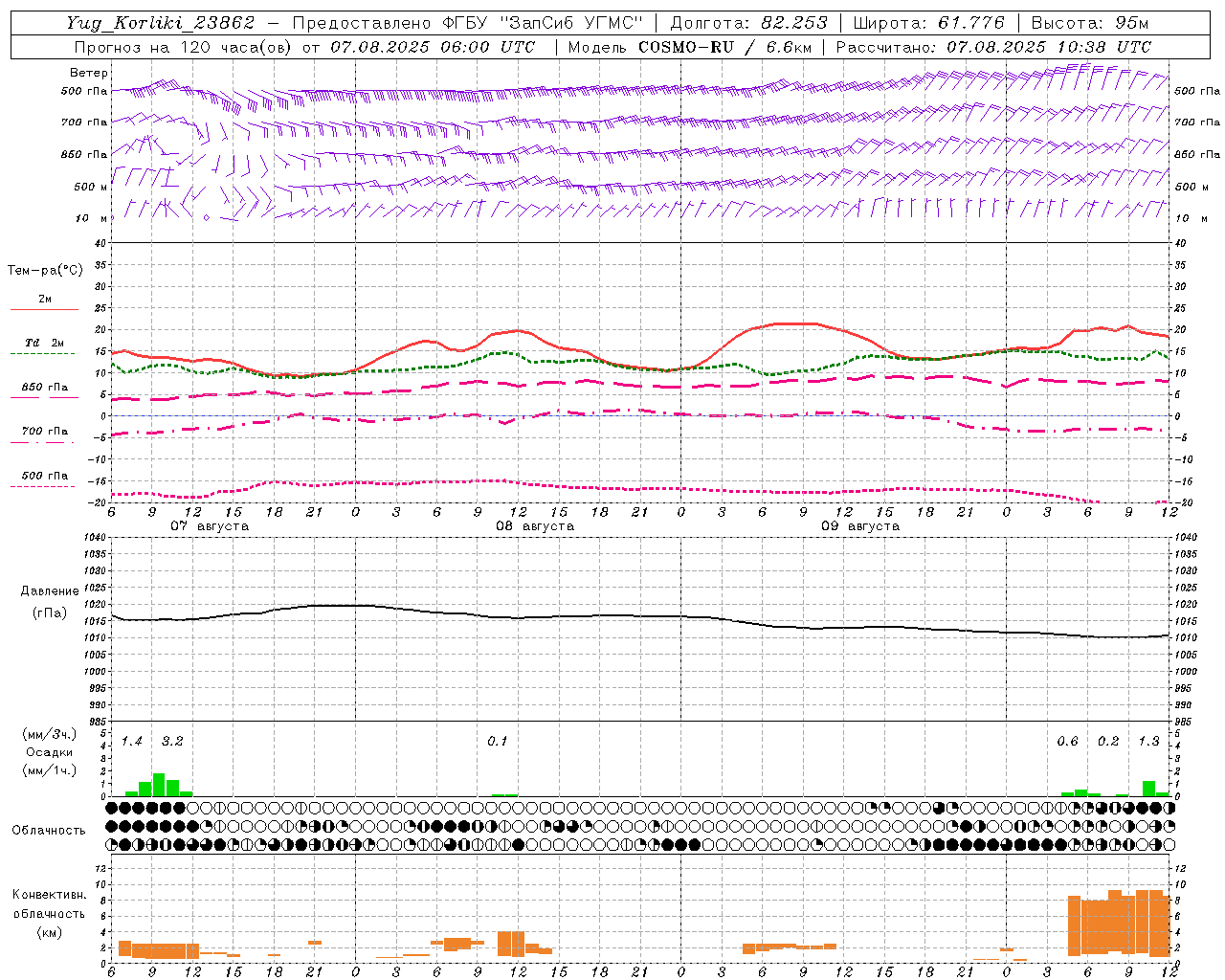The image size is (1225, 980).
Task: Click the station title 'Yug_Korliki_23862'
Action: click(160, 23)
